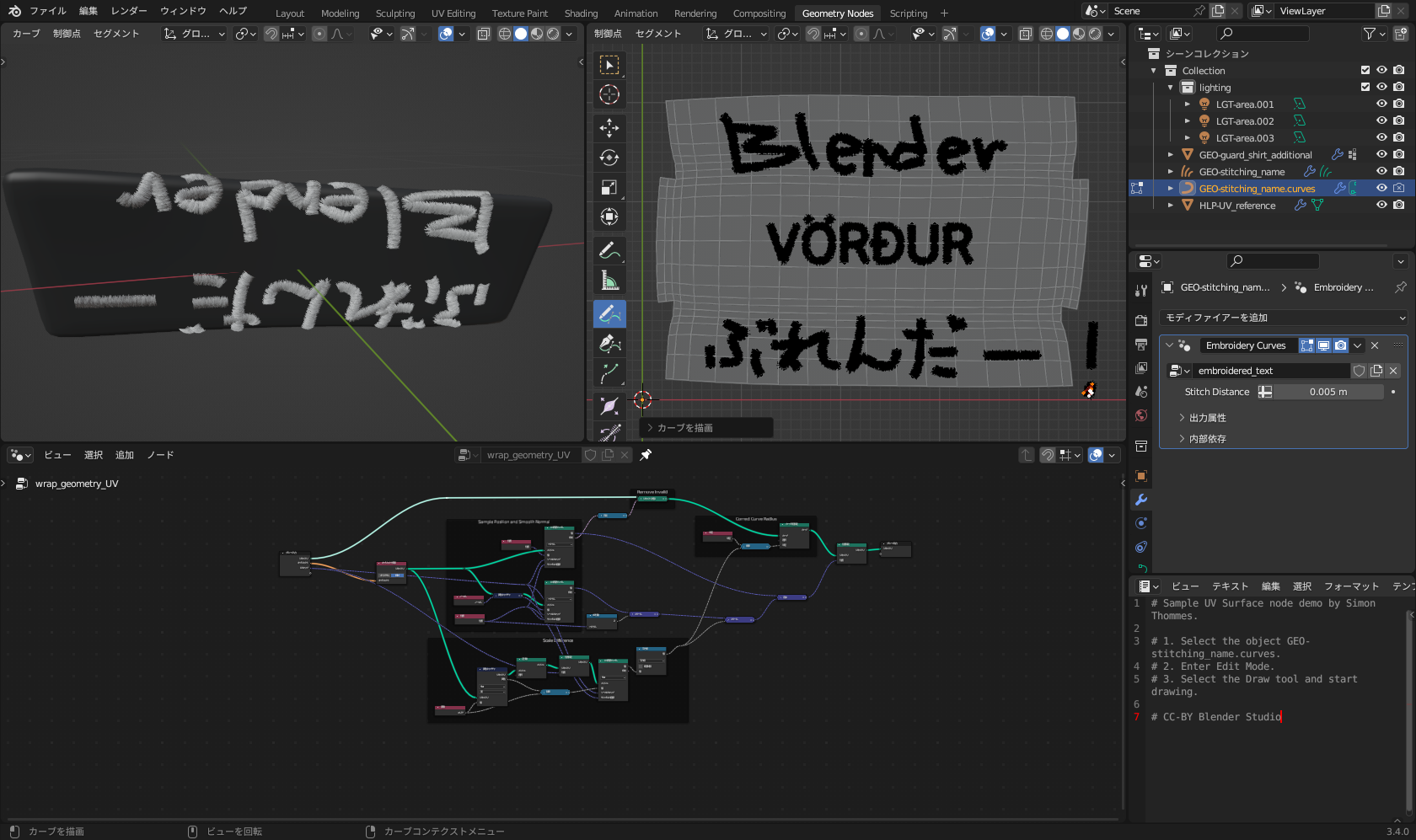Image resolution: width=1416 pixels, height=840 pixels.
Task: Select the Measure tool
Action: pyautogui.click(x=609, y=281)
